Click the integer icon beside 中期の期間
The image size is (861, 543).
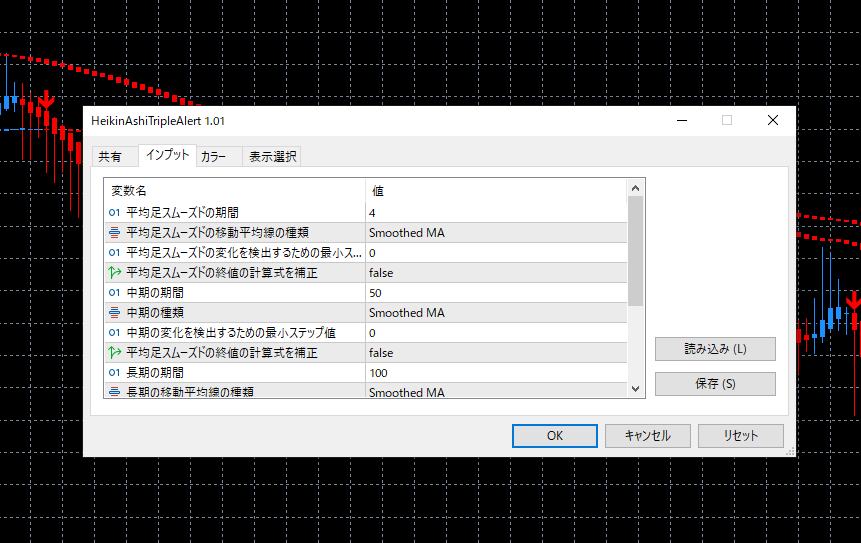114,293
